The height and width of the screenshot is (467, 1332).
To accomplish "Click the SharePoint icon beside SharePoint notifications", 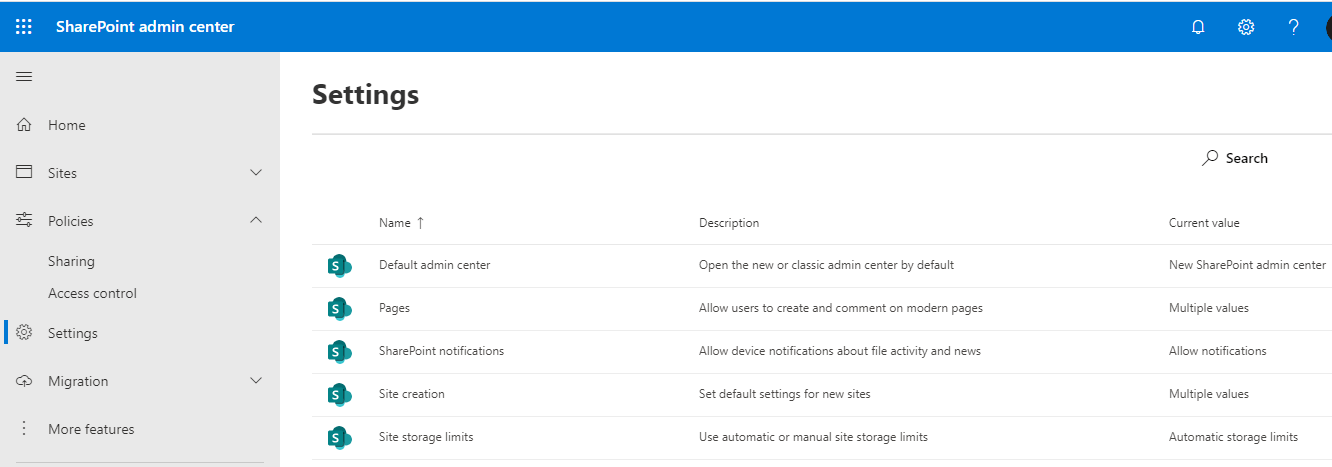I will (340, 352).
